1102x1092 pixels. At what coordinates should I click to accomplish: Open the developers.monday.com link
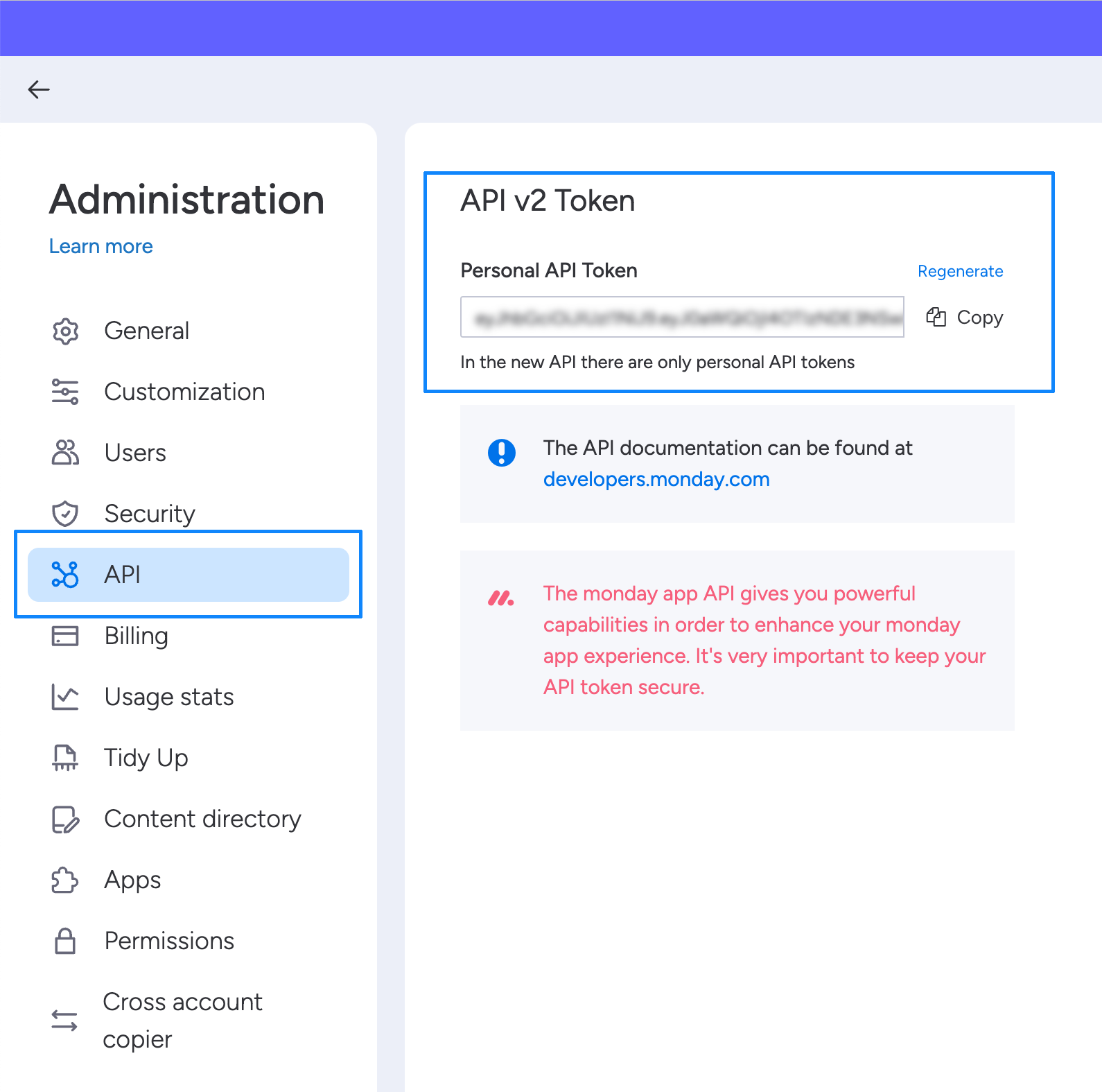coord(656,479)
